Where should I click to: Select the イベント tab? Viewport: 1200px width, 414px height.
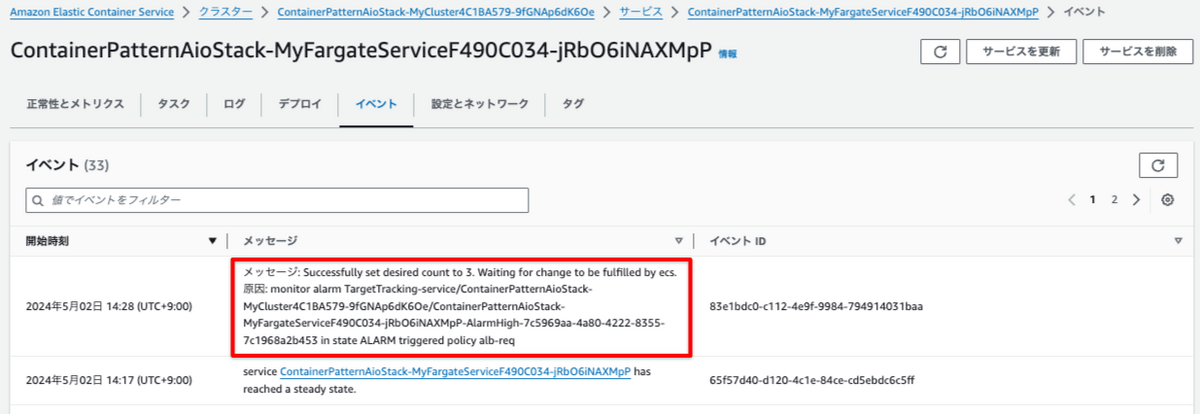(376, 104)
